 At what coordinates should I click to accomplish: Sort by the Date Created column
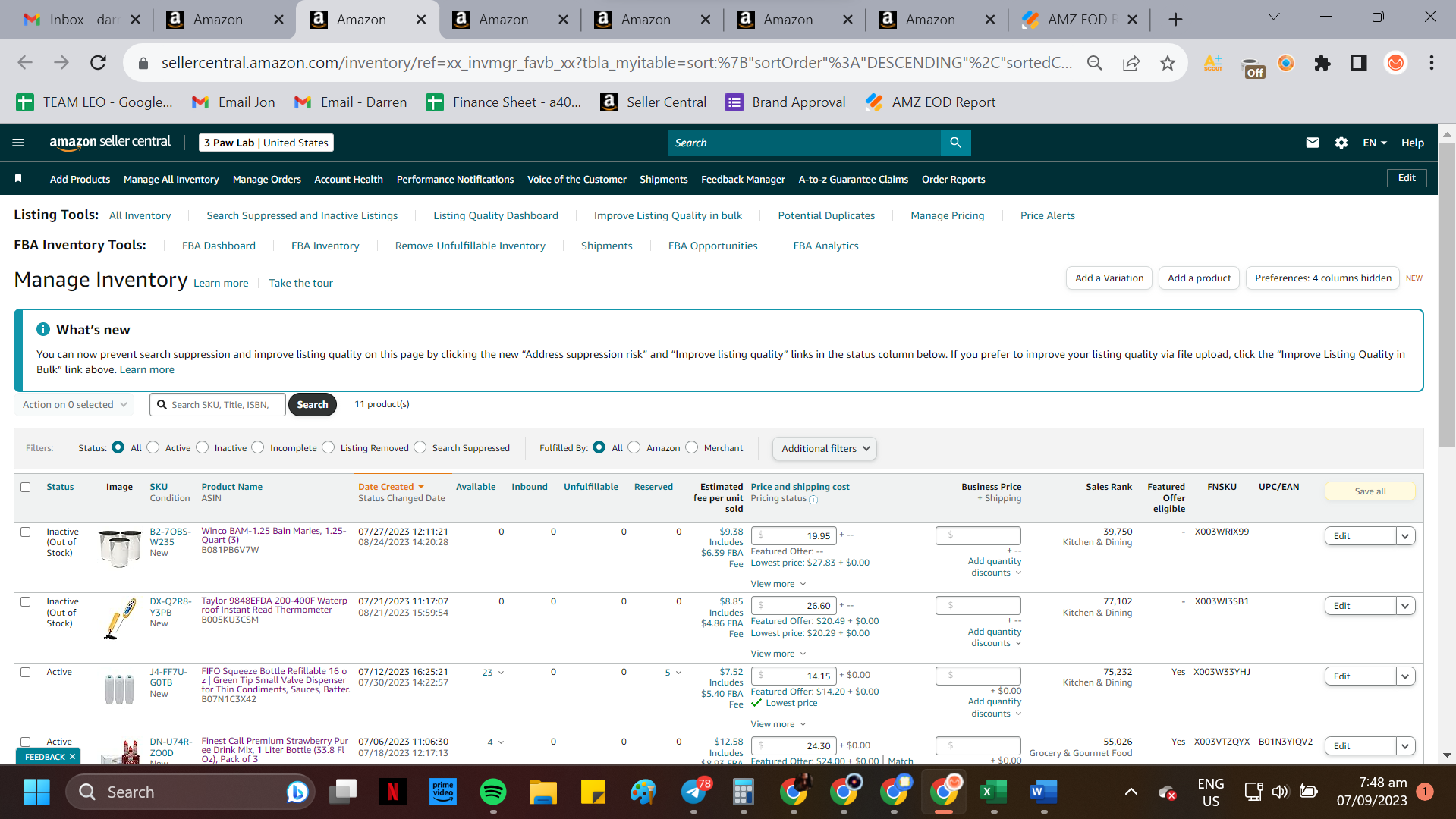pyautogui.click(x=392, y=487)
